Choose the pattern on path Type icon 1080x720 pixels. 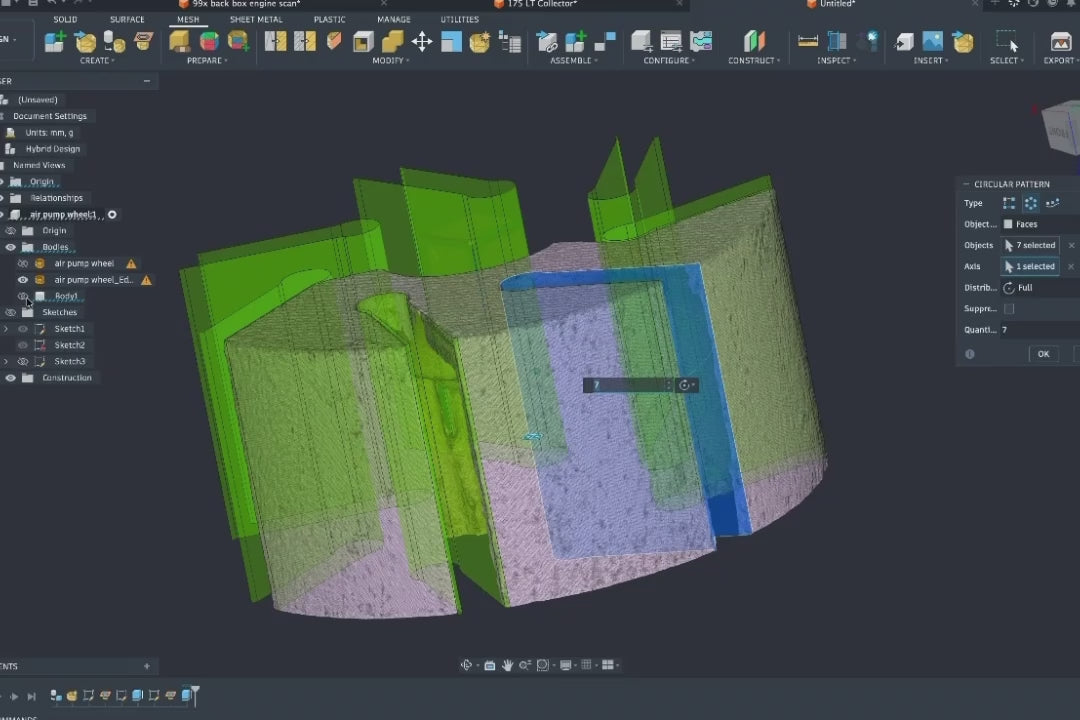(x=1052, y=203)
